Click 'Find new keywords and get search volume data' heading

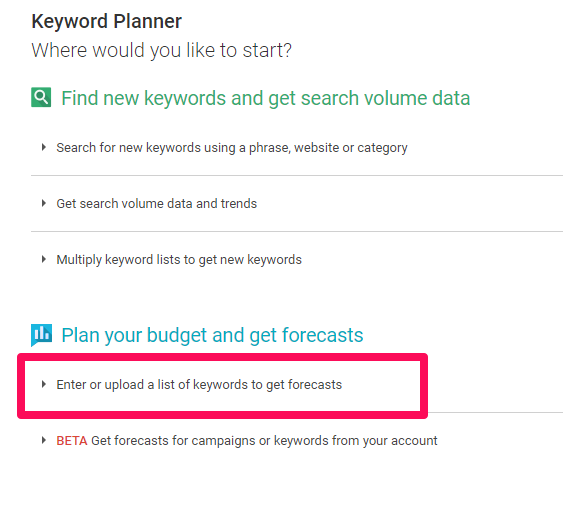(x=266, y=98)
